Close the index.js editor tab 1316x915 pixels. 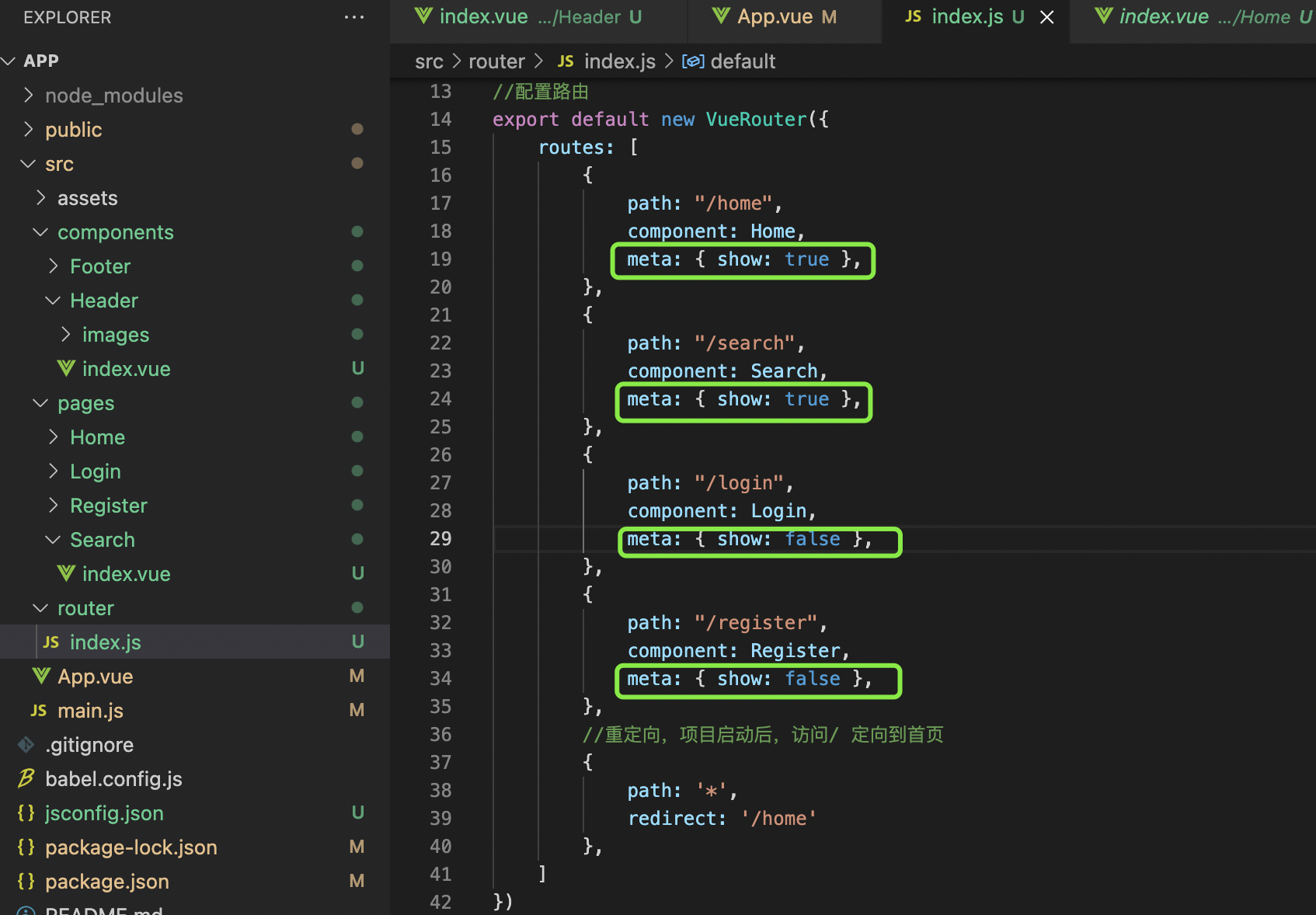[1047, 17]
